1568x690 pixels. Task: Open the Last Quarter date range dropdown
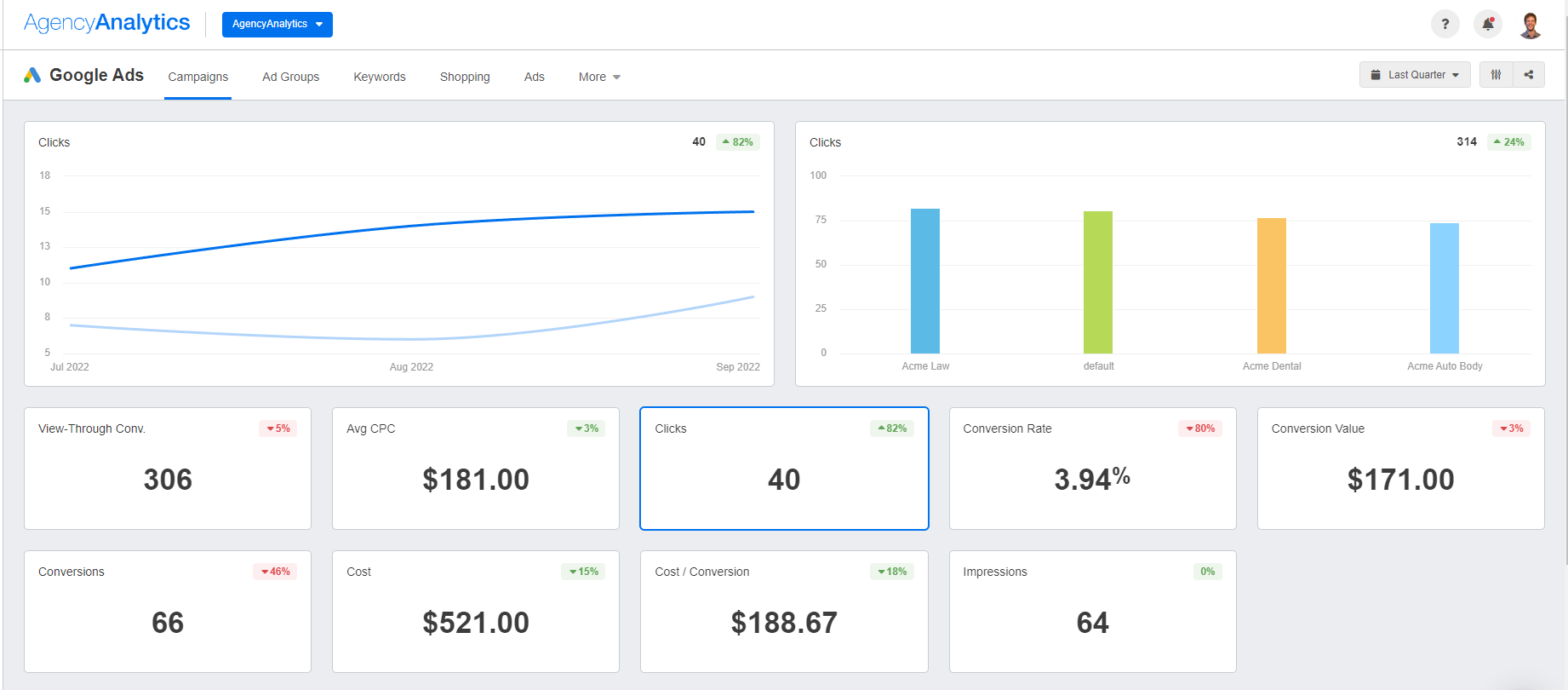coord(1415,75)
